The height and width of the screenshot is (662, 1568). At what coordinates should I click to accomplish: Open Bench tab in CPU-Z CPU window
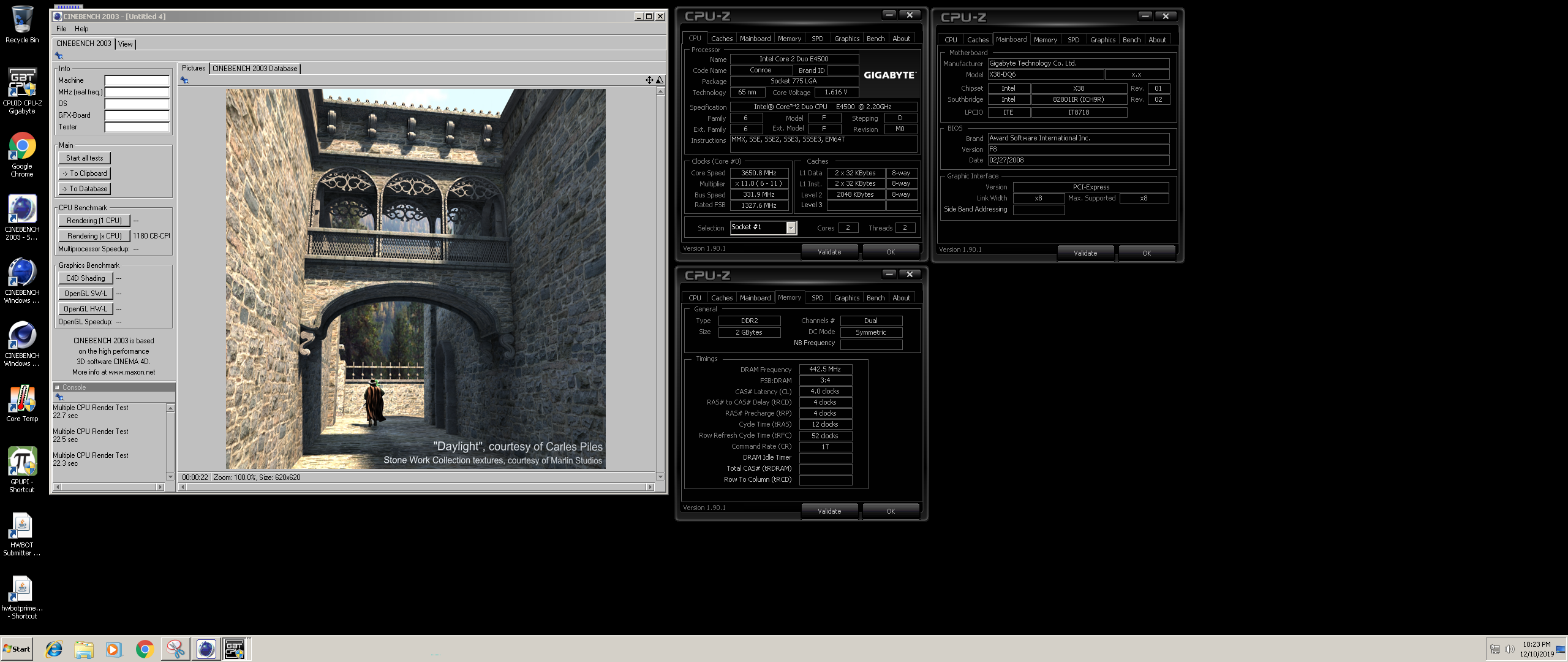point(875,39)
